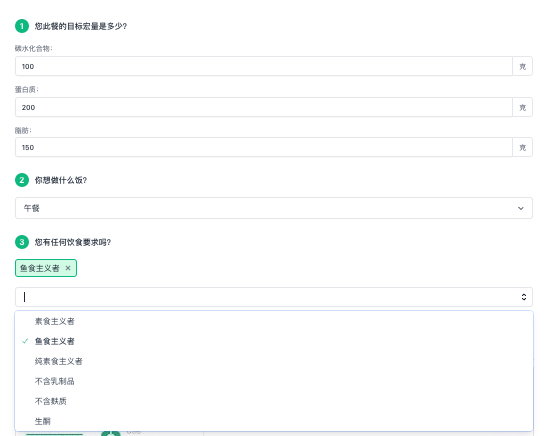Click the heading 你想做什么饭?
Image resolution: width=558 pixels, height=436 pixels.
tap(61, 180)
